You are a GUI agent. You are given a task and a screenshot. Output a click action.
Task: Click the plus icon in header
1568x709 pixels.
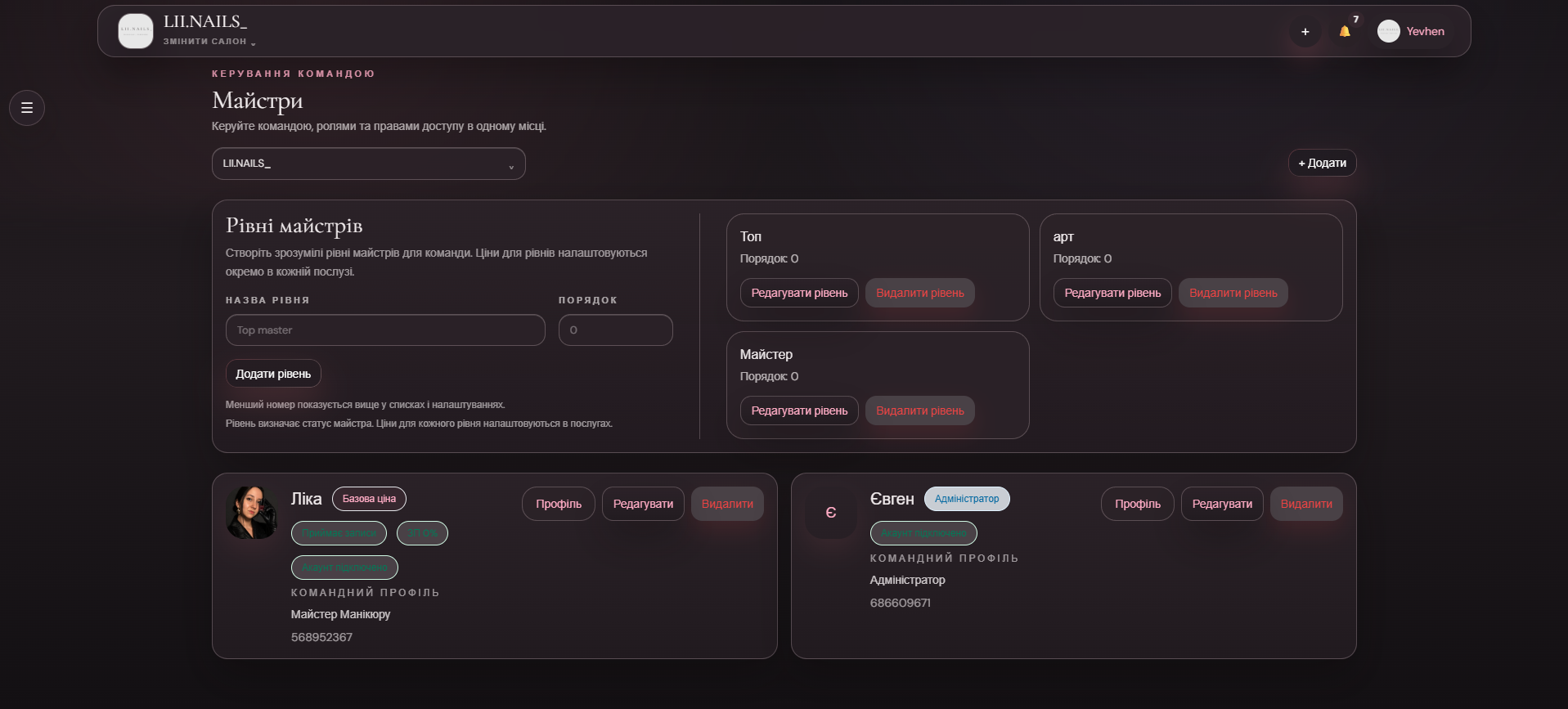pyautogui.click(x=1305, y=32)
